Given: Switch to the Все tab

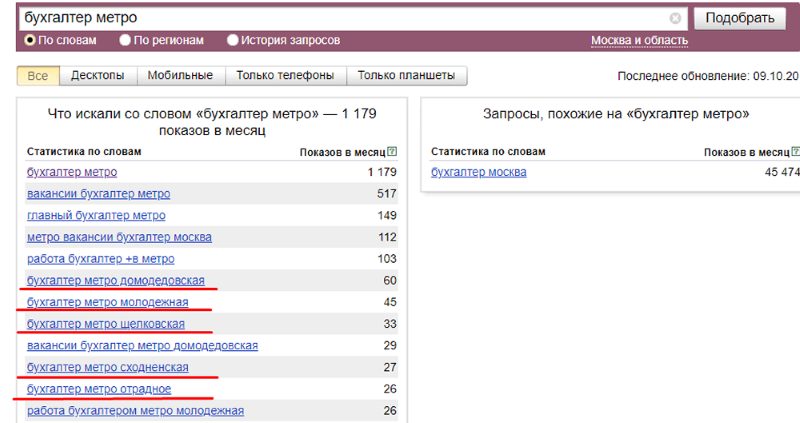Looking at the screenshot, I should point(38,76).
